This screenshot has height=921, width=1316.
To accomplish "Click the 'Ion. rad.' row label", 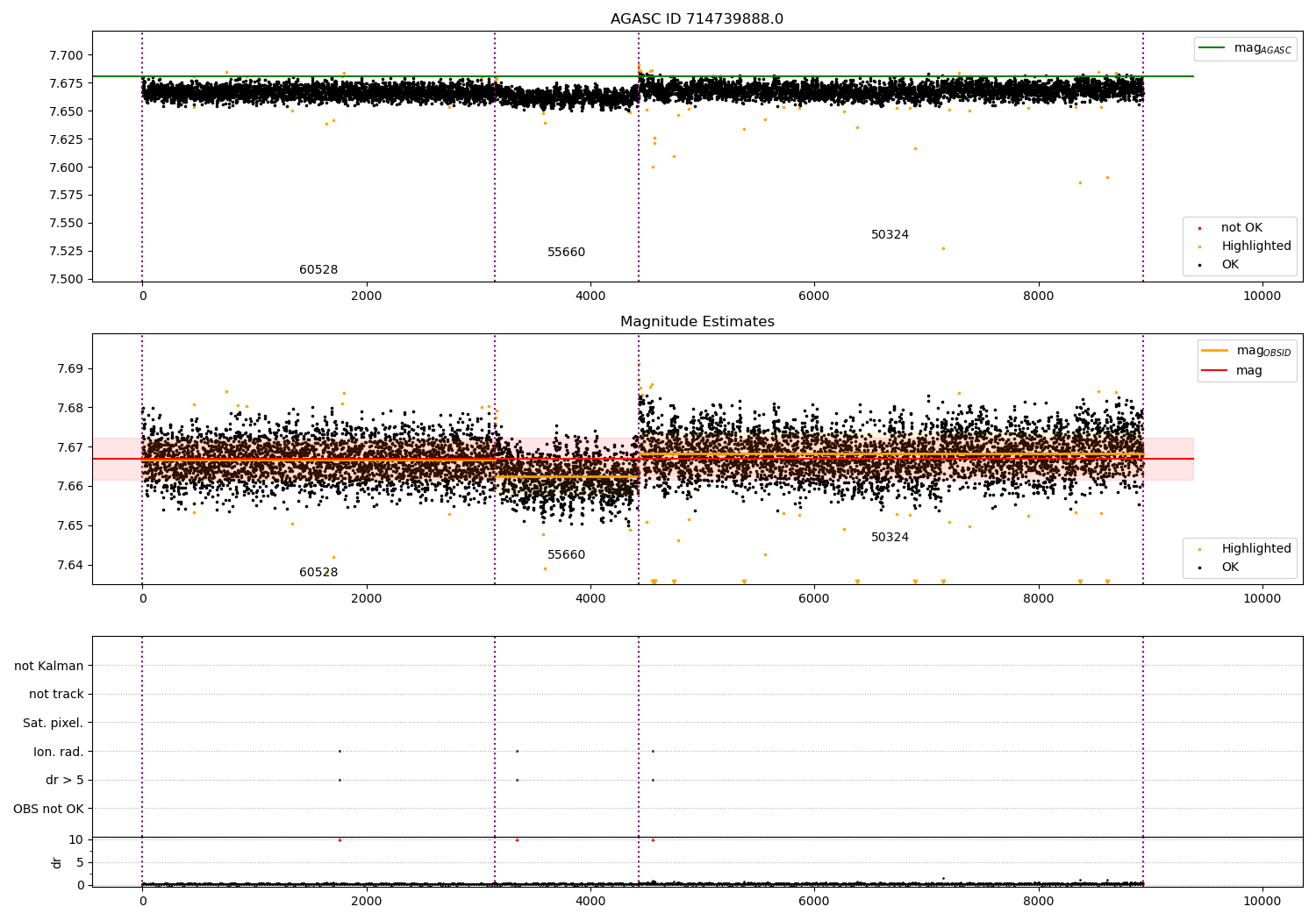I will click(59, 752).
